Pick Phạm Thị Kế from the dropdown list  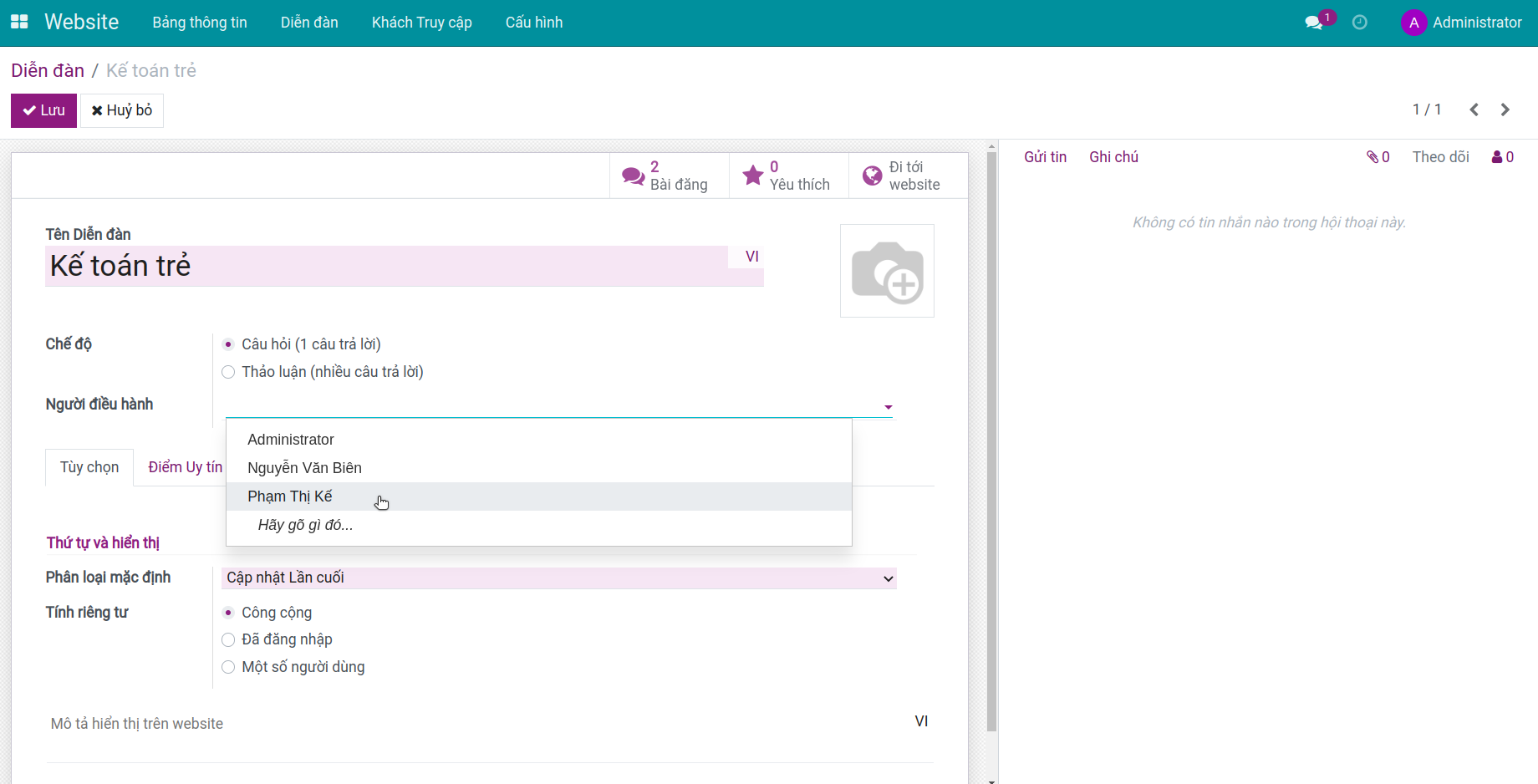[290, 496]
